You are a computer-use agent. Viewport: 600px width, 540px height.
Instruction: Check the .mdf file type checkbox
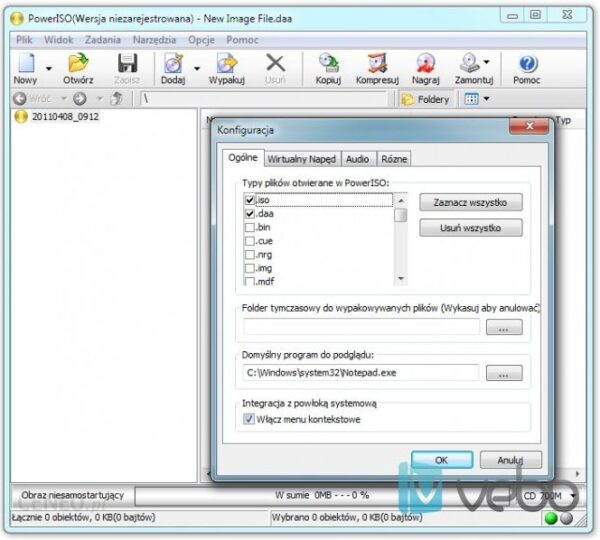250,282
